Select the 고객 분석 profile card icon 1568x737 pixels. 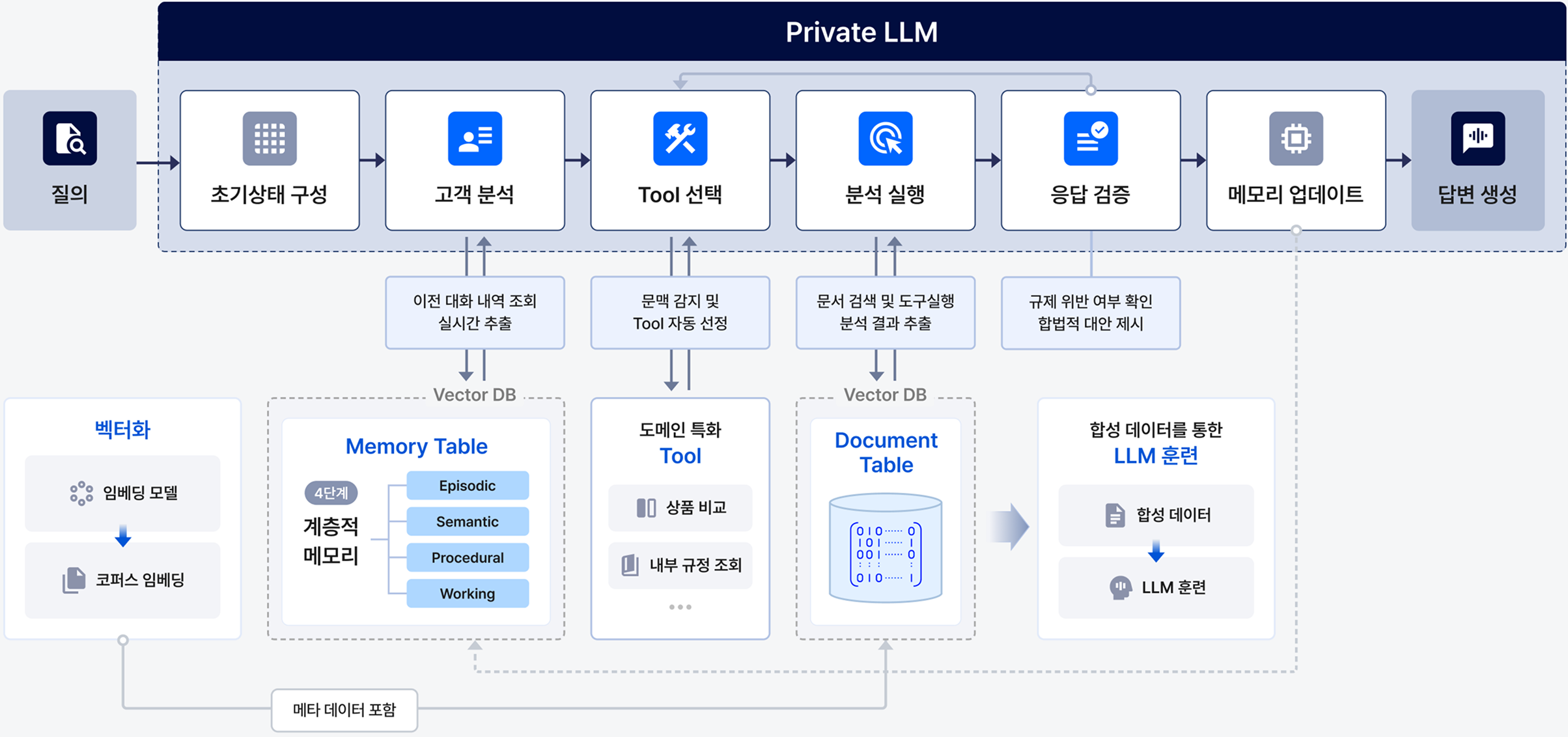tap(475, 138)
